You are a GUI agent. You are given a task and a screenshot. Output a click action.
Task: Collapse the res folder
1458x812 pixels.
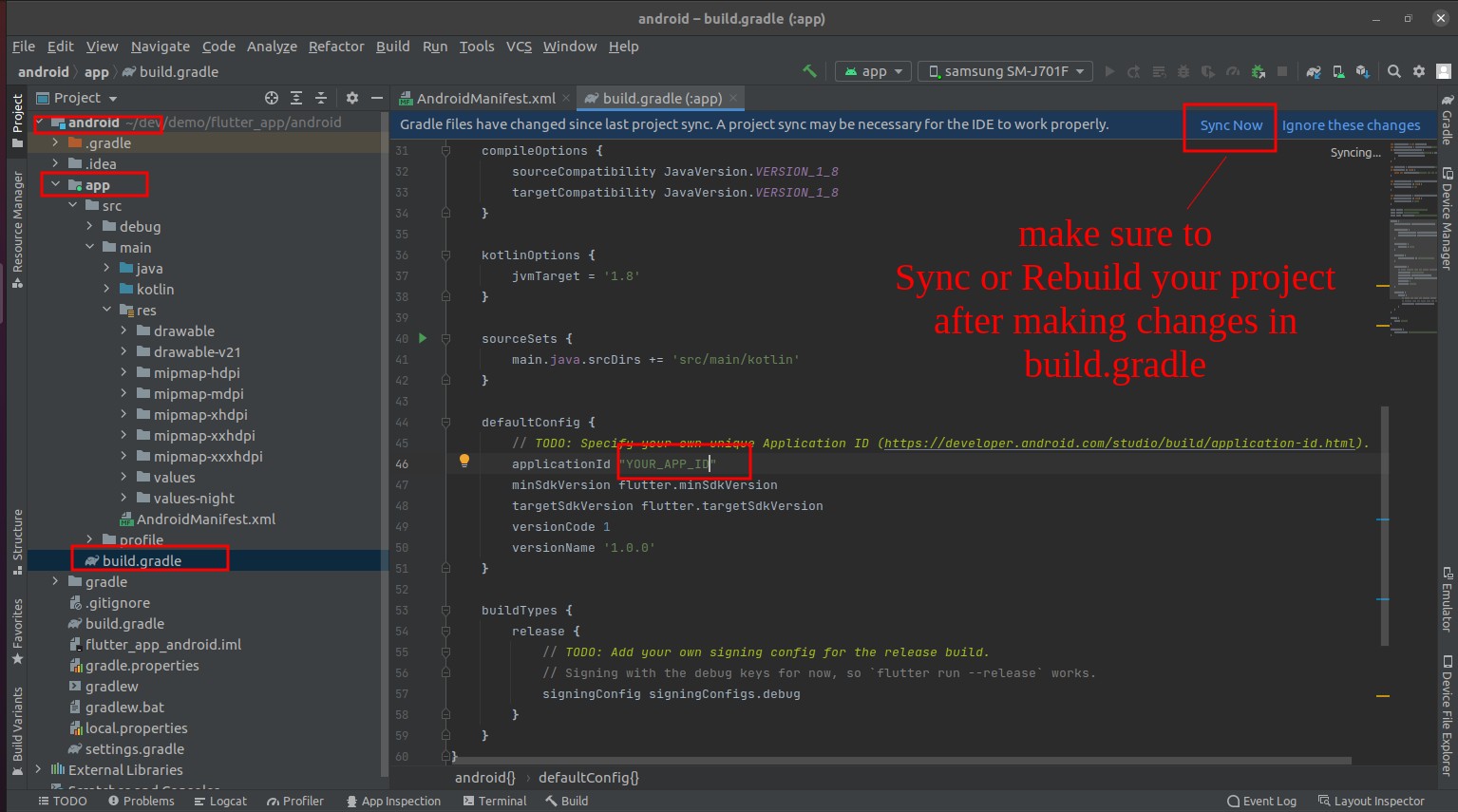point(107,310)
